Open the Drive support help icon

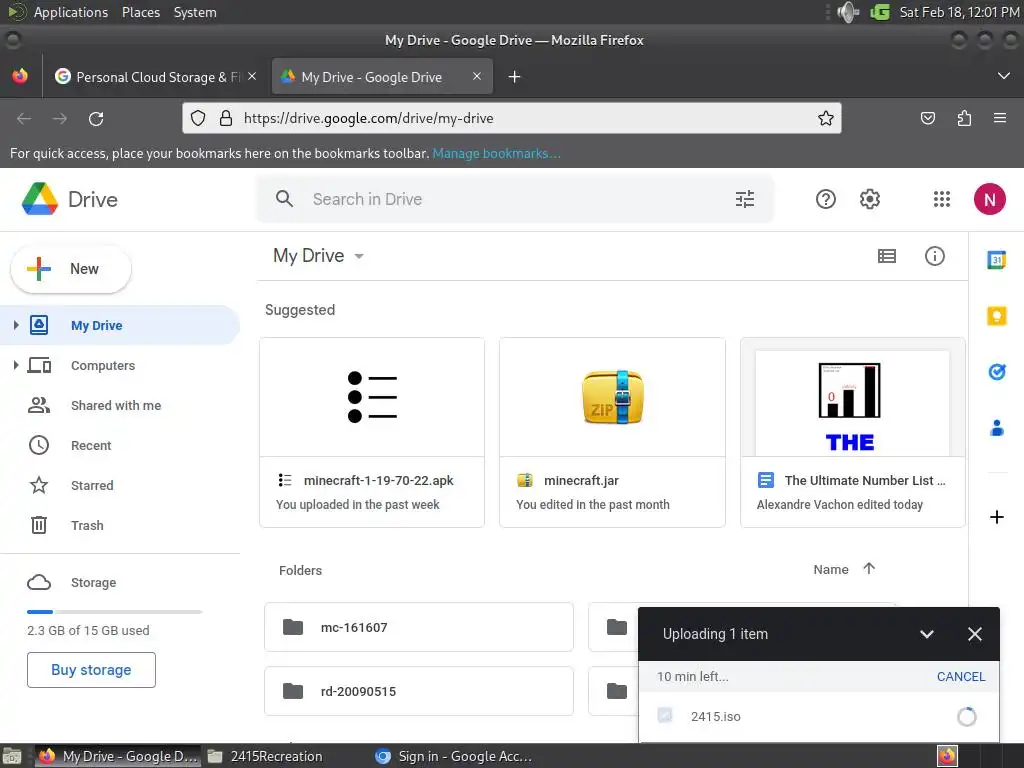click(825, 199)
